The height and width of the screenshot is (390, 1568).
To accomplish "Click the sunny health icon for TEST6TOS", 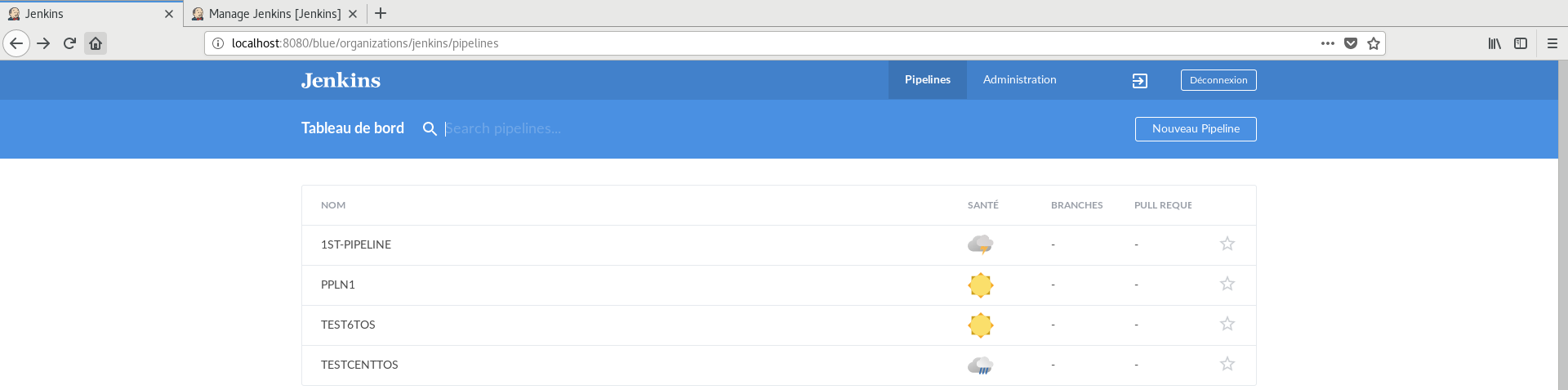I will (x=980, y=325).
